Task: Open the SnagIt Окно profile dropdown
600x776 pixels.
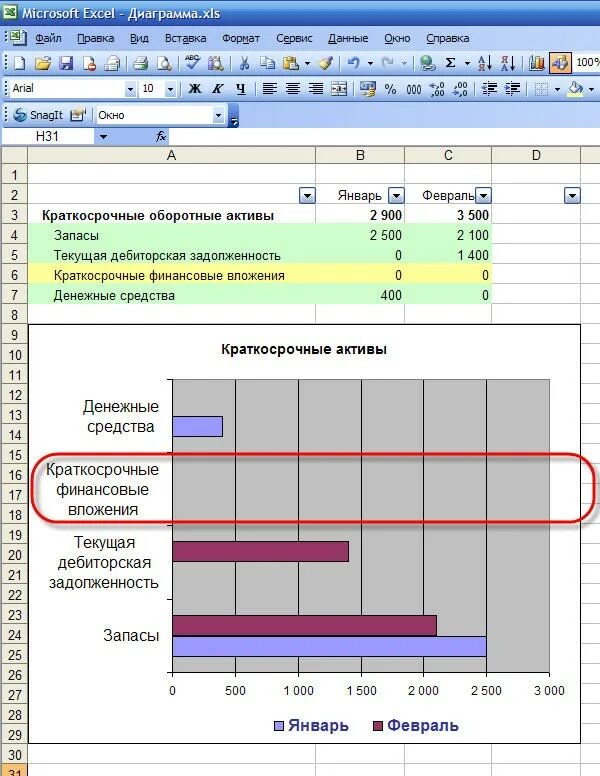Action: pos(218,116)
